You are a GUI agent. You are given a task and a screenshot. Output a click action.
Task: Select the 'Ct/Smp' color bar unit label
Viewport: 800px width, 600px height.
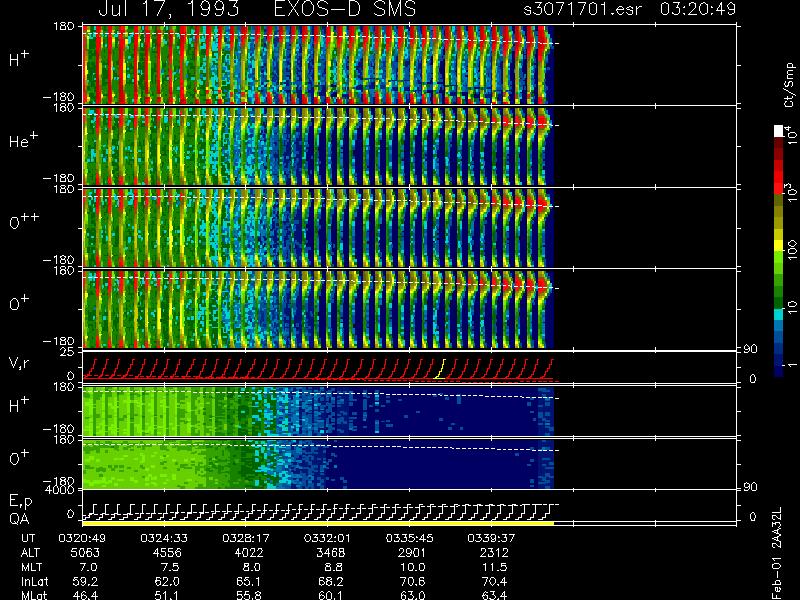(789, 85)
